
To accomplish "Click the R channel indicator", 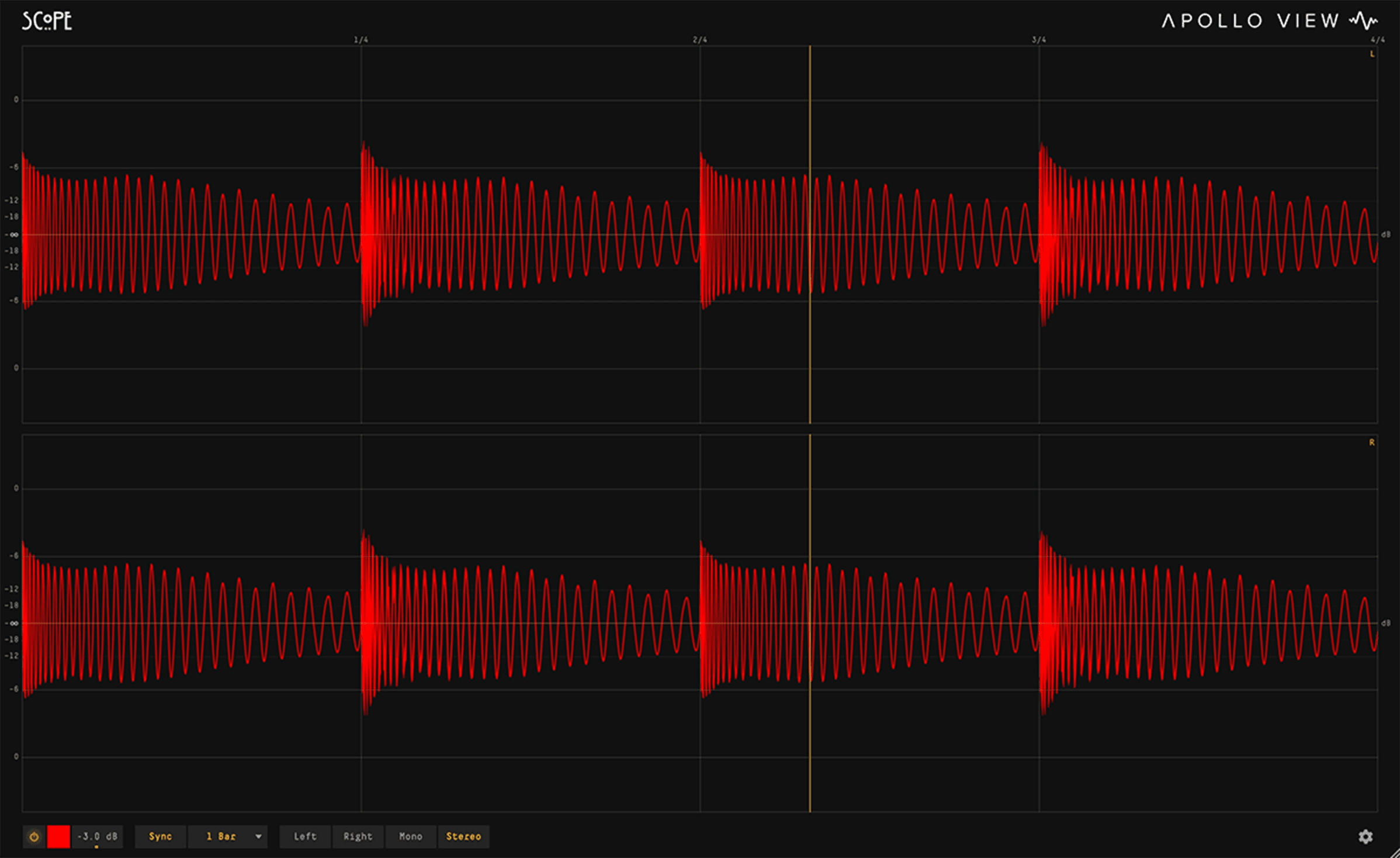I will click(x=1371, y=442).
